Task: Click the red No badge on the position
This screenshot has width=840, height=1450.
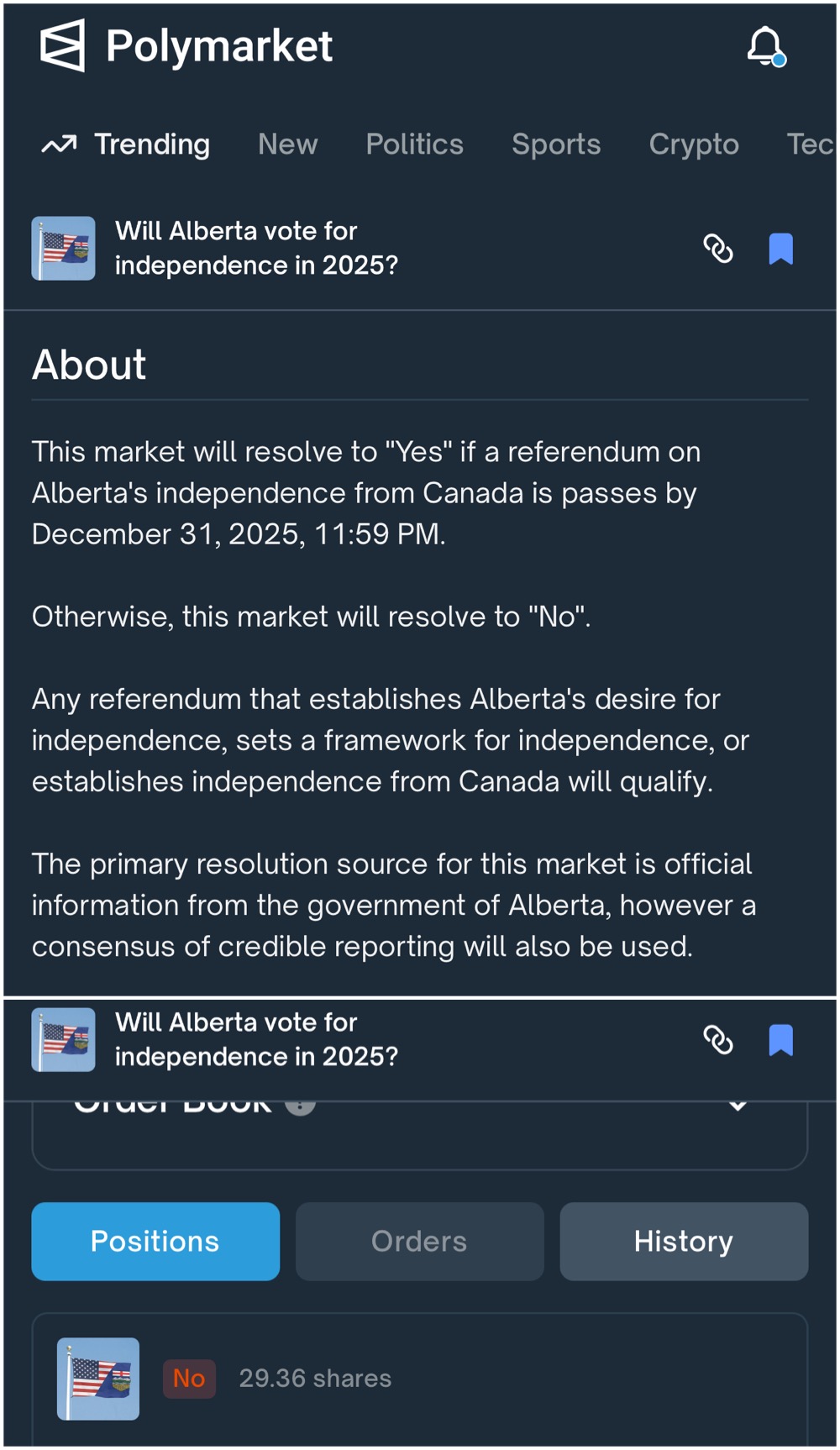Action: click(x=189, y=1379)
